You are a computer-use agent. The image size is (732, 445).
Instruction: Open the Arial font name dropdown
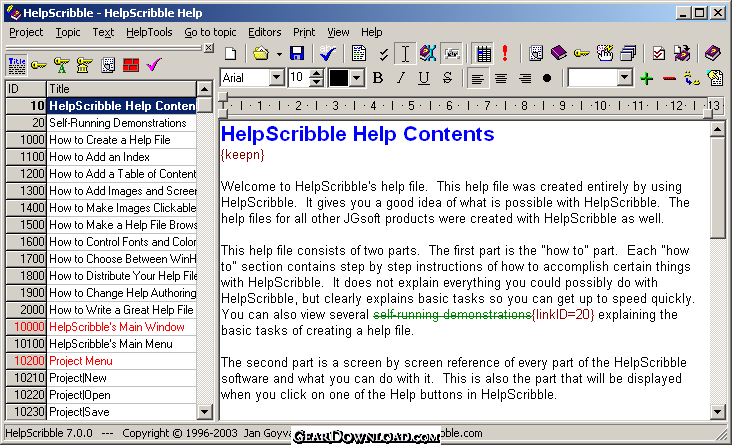276,78
